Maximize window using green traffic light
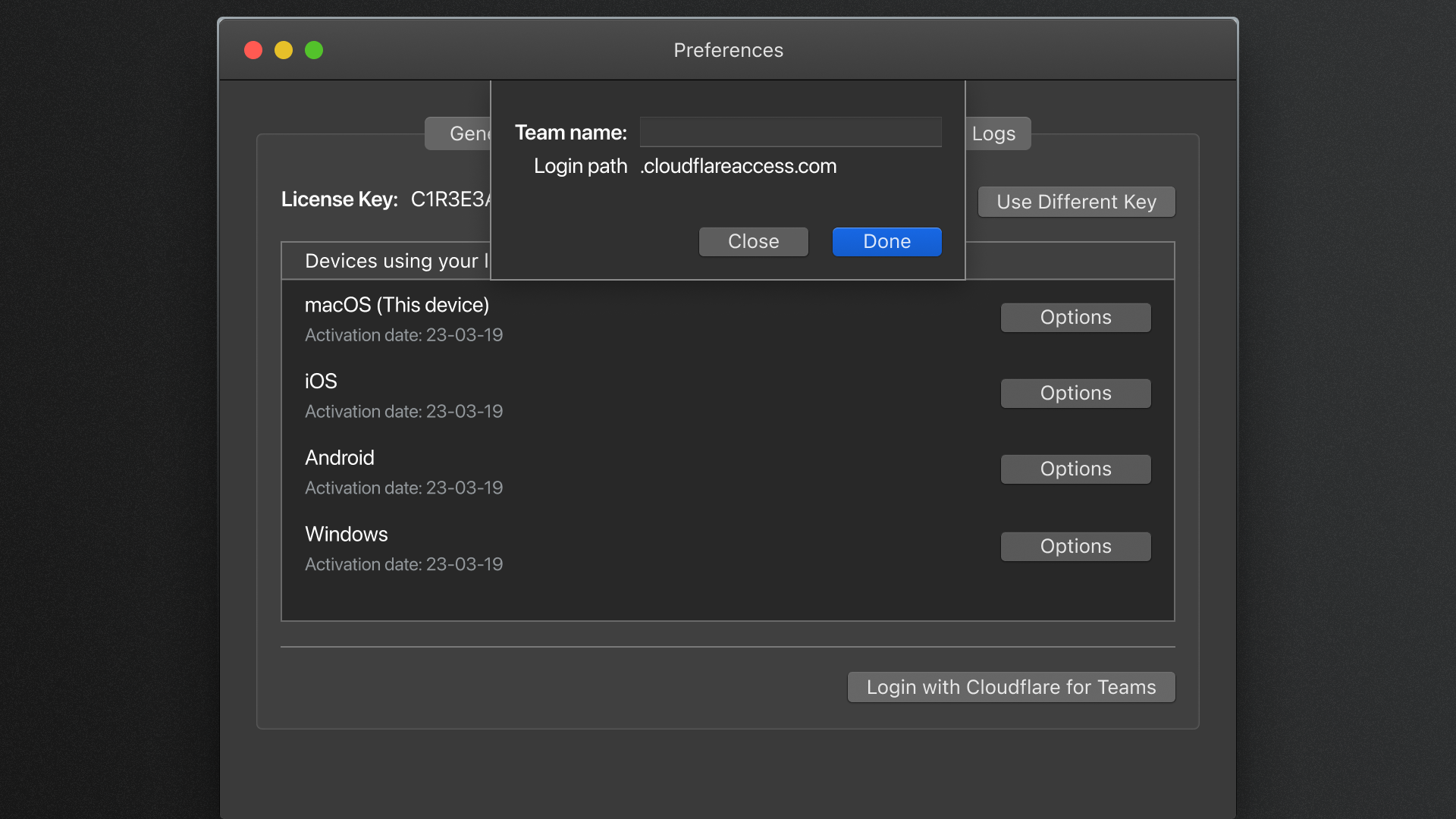Screen dimensions: 1456x819 pos(314,50)
